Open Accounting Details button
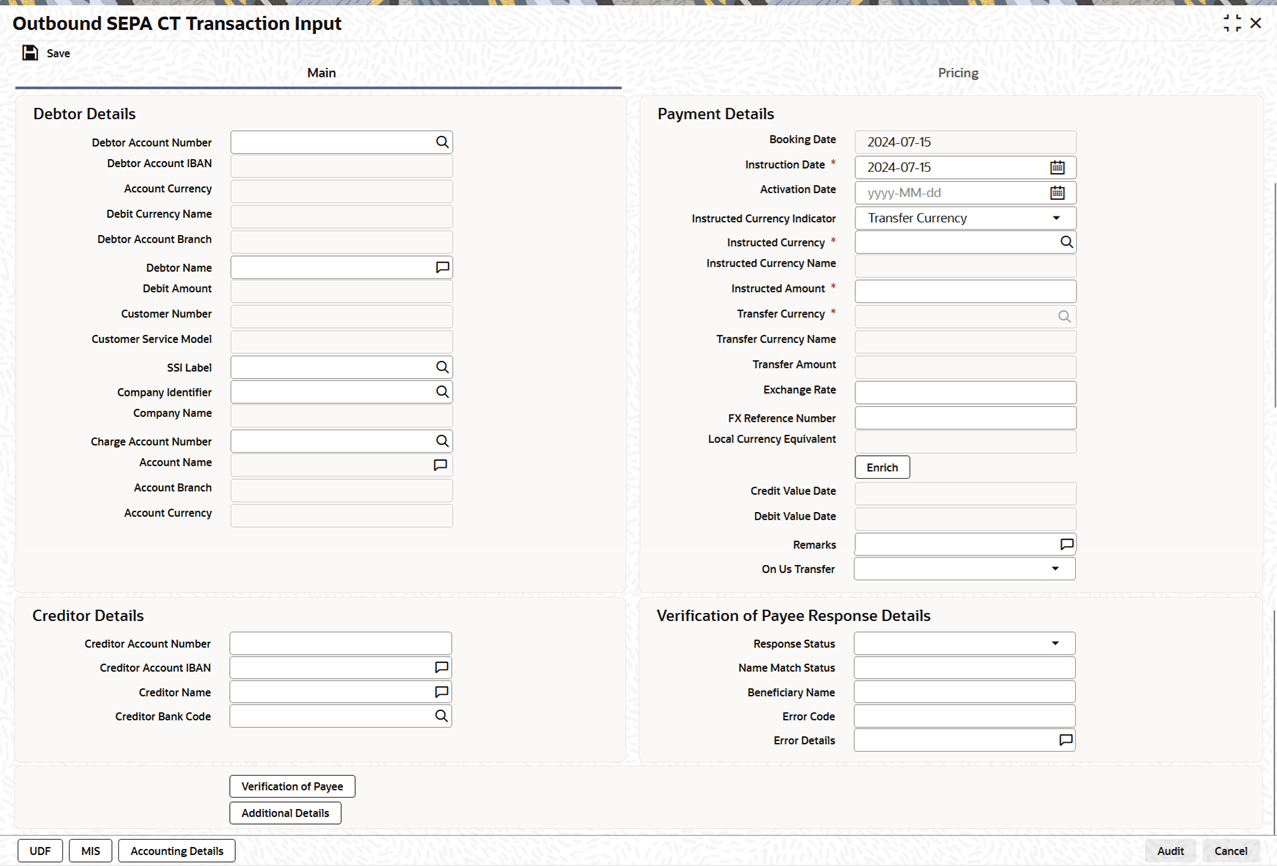 177,851
